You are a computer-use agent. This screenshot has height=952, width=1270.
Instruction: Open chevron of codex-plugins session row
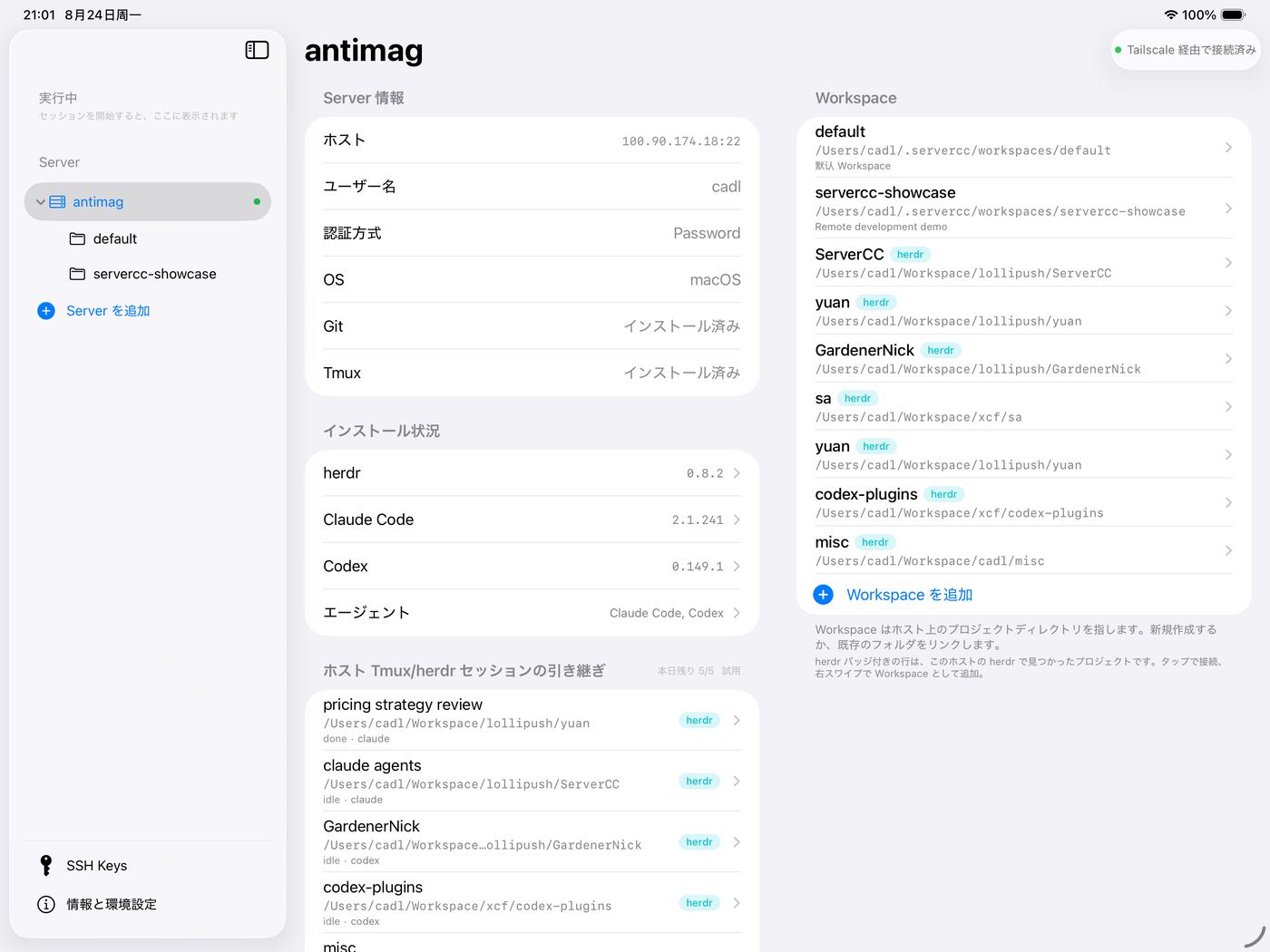(737, 903)
